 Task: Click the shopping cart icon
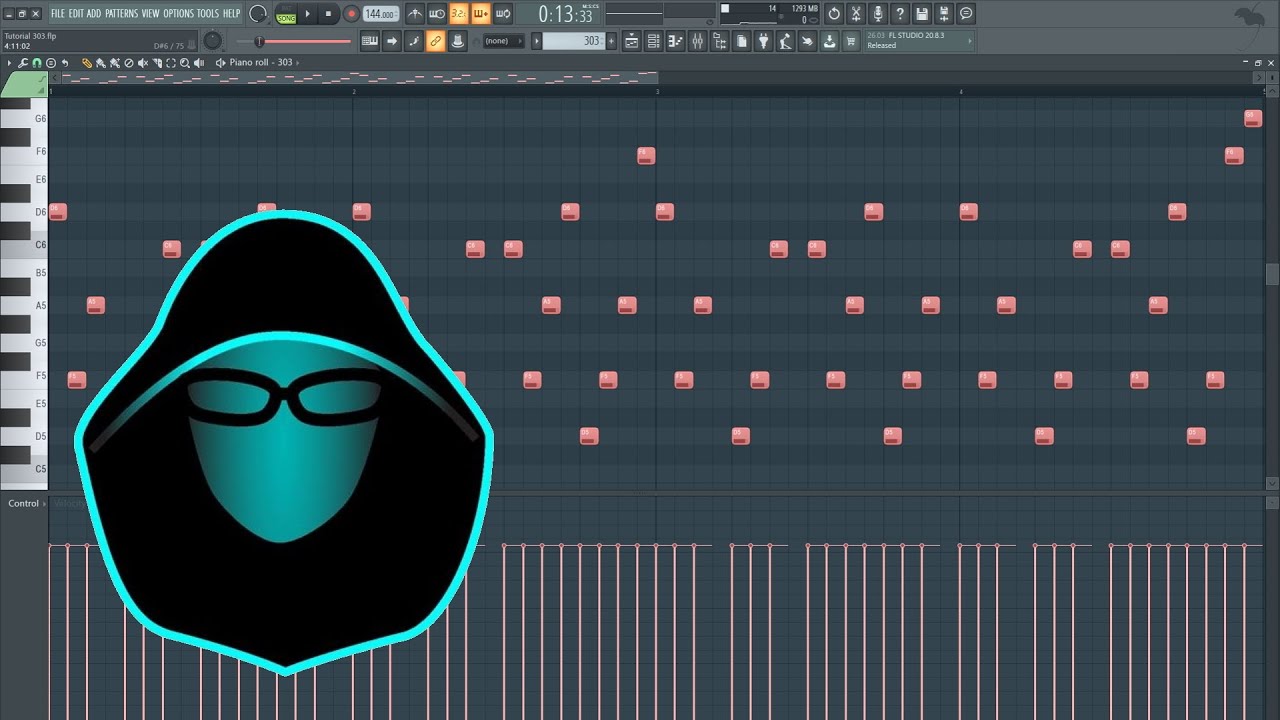tap(850, 41)
